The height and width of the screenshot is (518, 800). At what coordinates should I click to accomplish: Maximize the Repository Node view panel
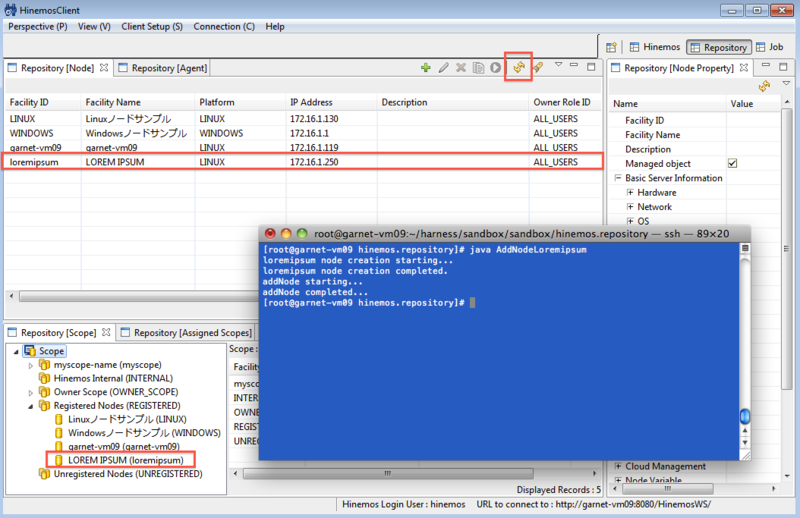point(591,66)
